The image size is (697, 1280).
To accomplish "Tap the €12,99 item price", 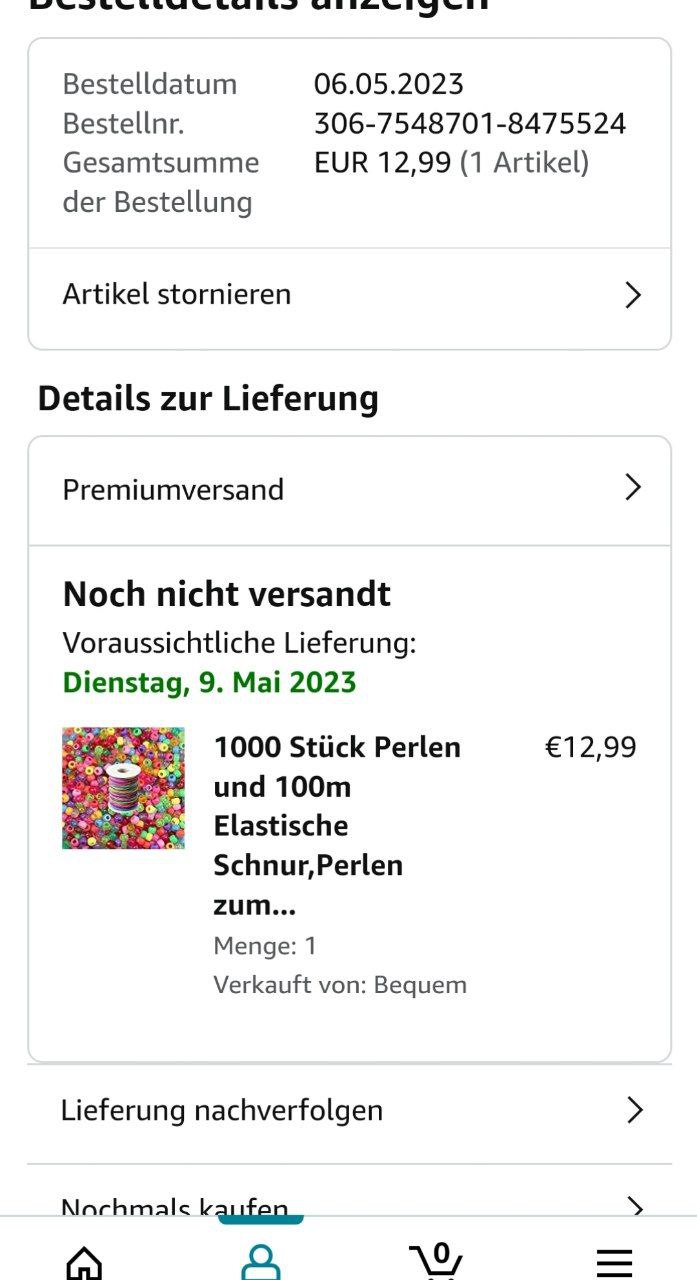I will pyautogui.click(x=590, y=748).
